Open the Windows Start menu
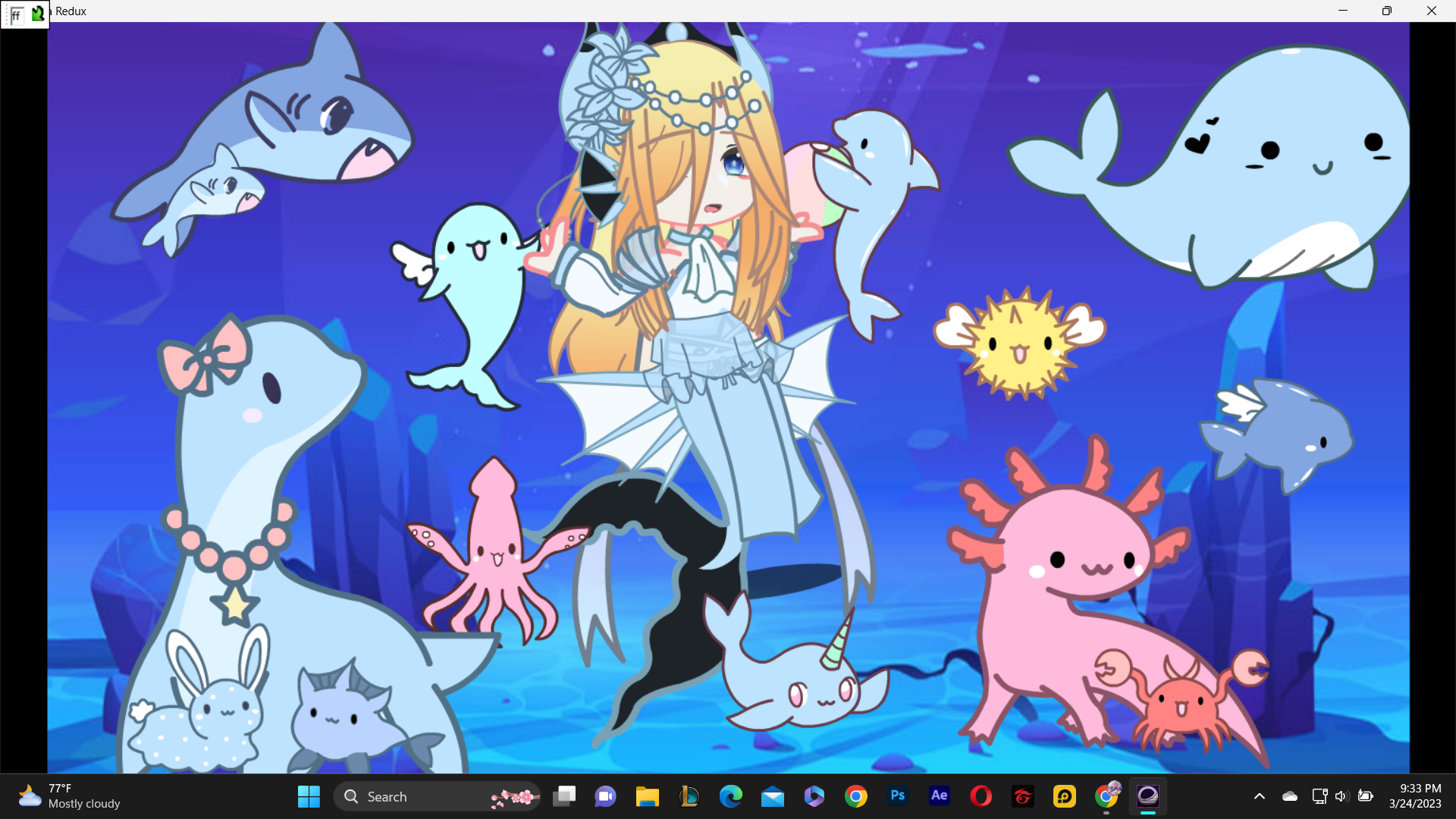Image resolution: width=1456 pixels, height=819 pixels. click(x=309, y=796)
